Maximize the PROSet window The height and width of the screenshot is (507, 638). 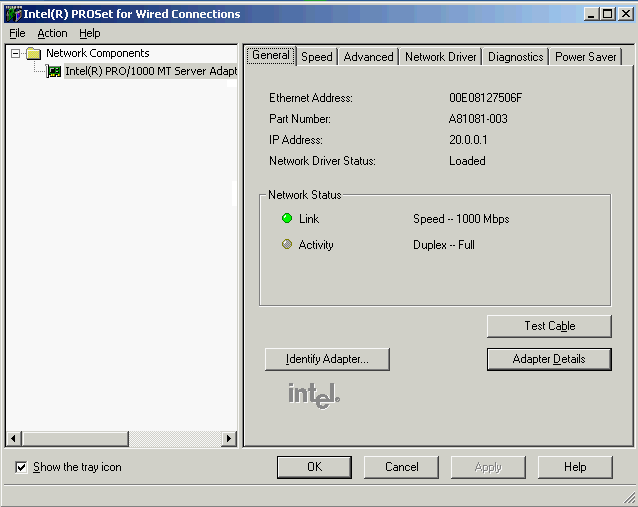pos(607,14)
